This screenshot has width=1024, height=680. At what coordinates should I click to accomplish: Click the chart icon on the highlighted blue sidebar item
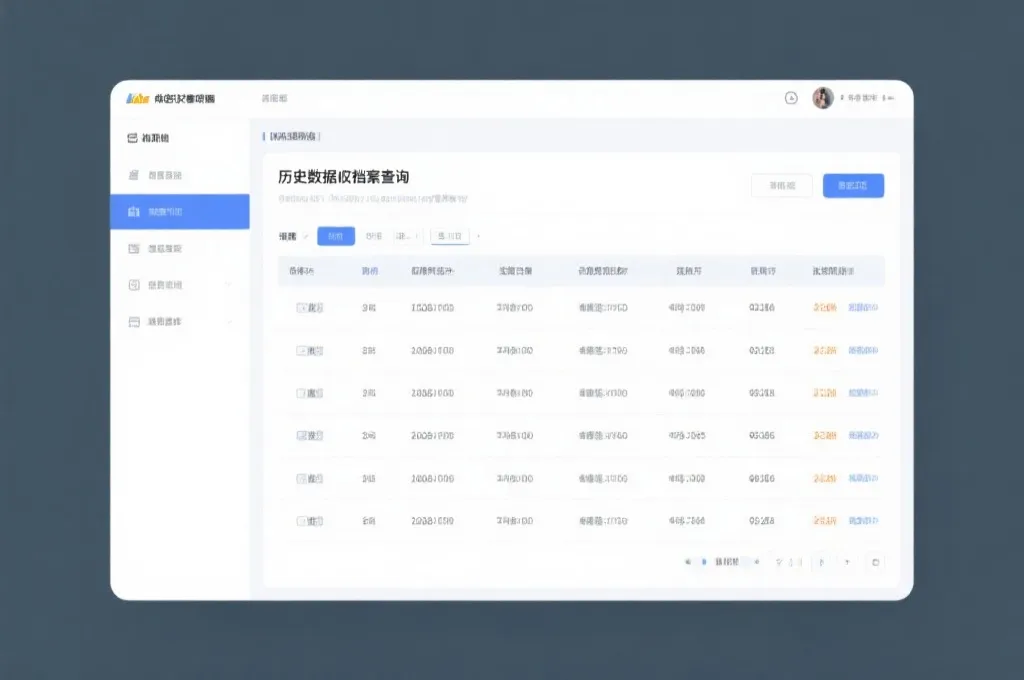tap(132, 211)
